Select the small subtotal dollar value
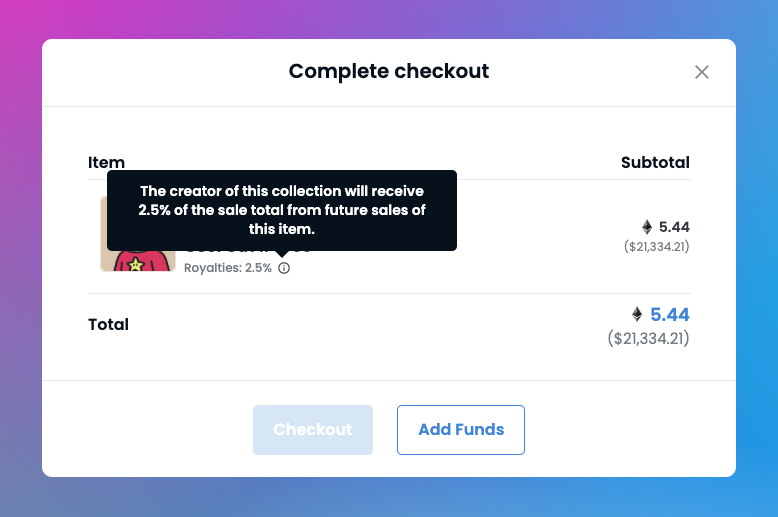Image resolution: width=778 pixels, height=517 pixels. [x=656, y=247]
